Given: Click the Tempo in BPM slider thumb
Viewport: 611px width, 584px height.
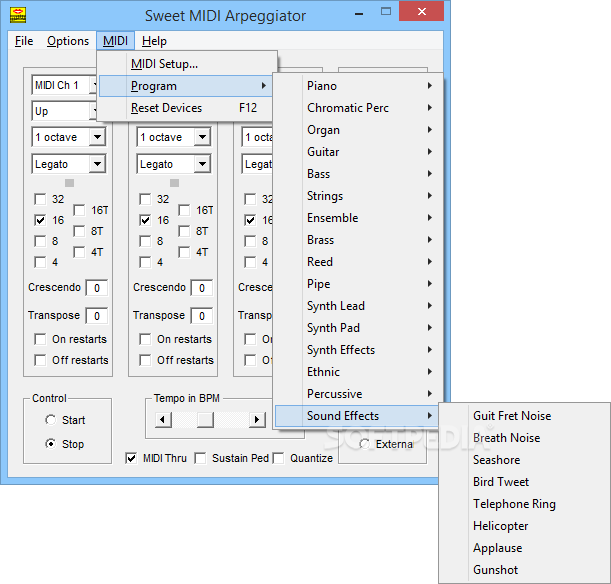Looking at the screenshot, I should click(205, 420).
